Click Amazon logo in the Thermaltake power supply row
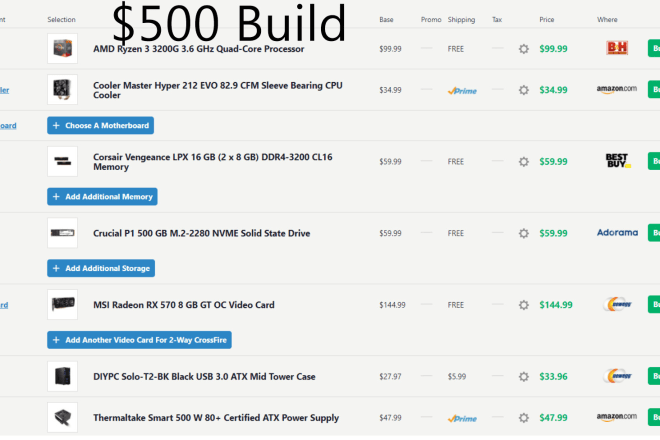660x440 pixels. point(617,417)
